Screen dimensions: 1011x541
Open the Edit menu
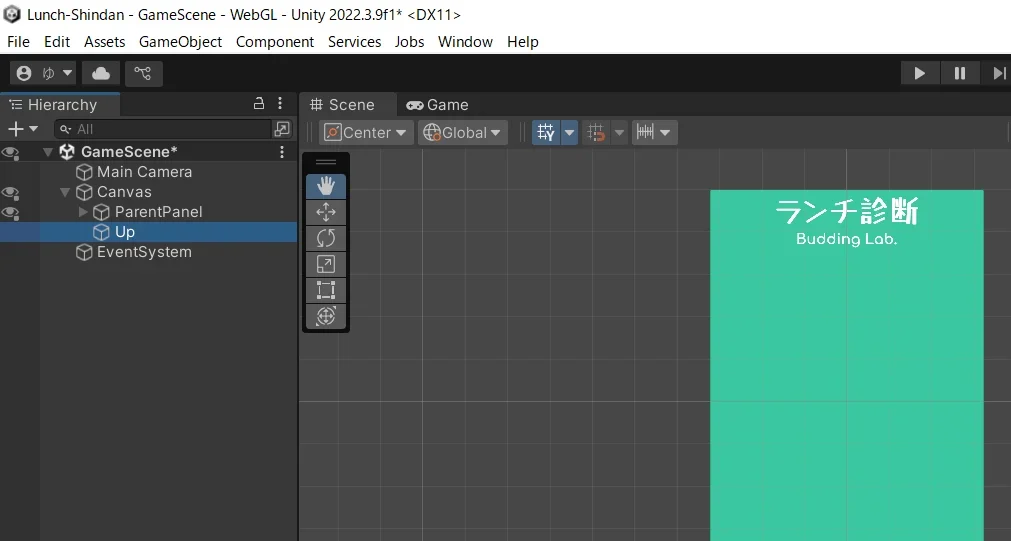pos(57,41)
